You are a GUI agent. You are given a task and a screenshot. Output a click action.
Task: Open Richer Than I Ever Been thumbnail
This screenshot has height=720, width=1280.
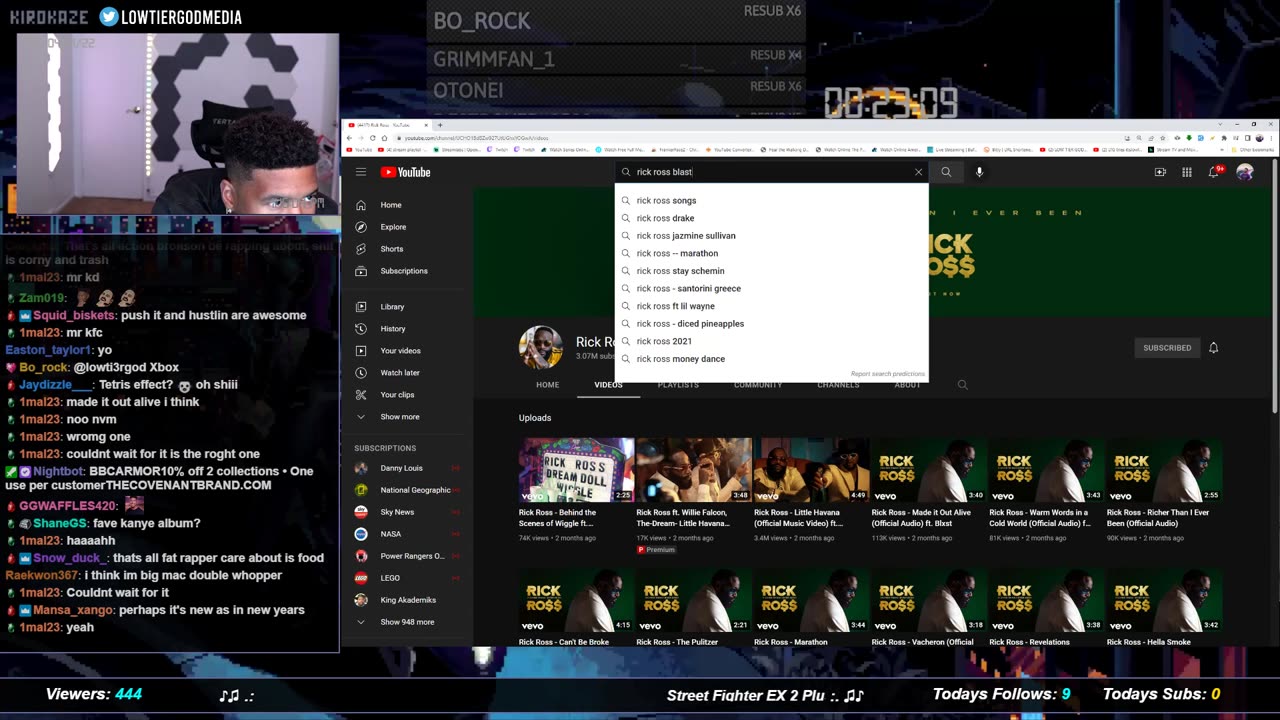[1164, 470]
